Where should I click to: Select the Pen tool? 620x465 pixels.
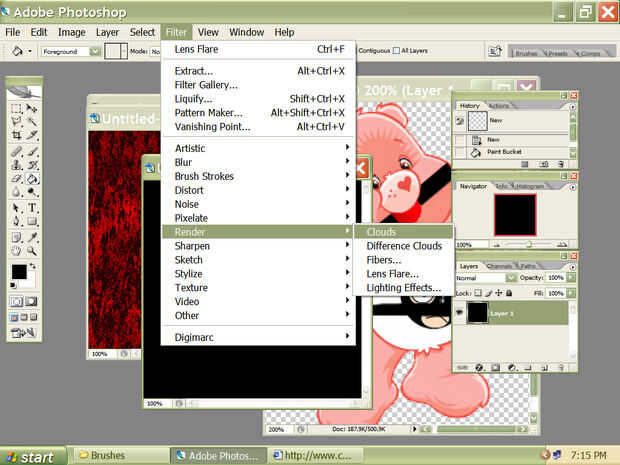[x=16, y=221]
